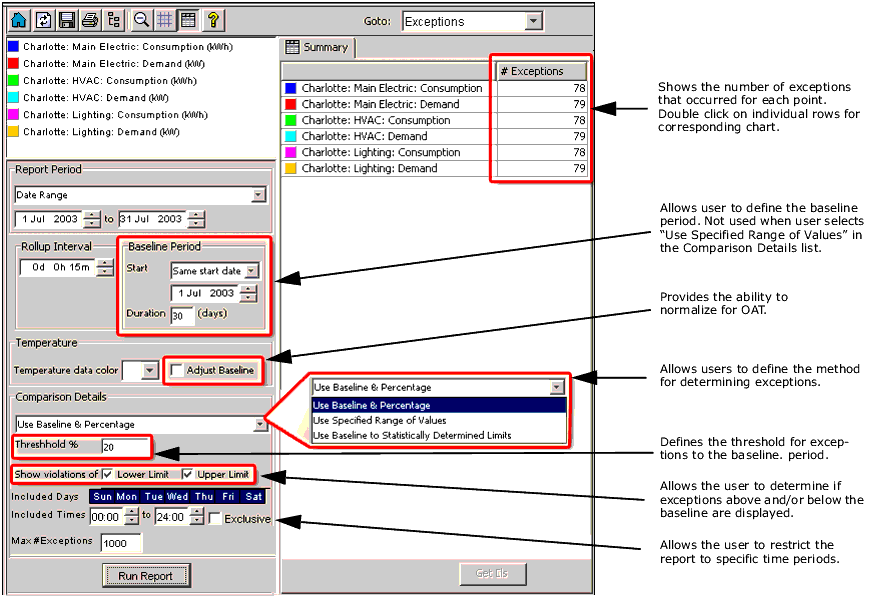
Task: Select Use Baseline to Statistically Determined Limits
Action: point(412,435)
